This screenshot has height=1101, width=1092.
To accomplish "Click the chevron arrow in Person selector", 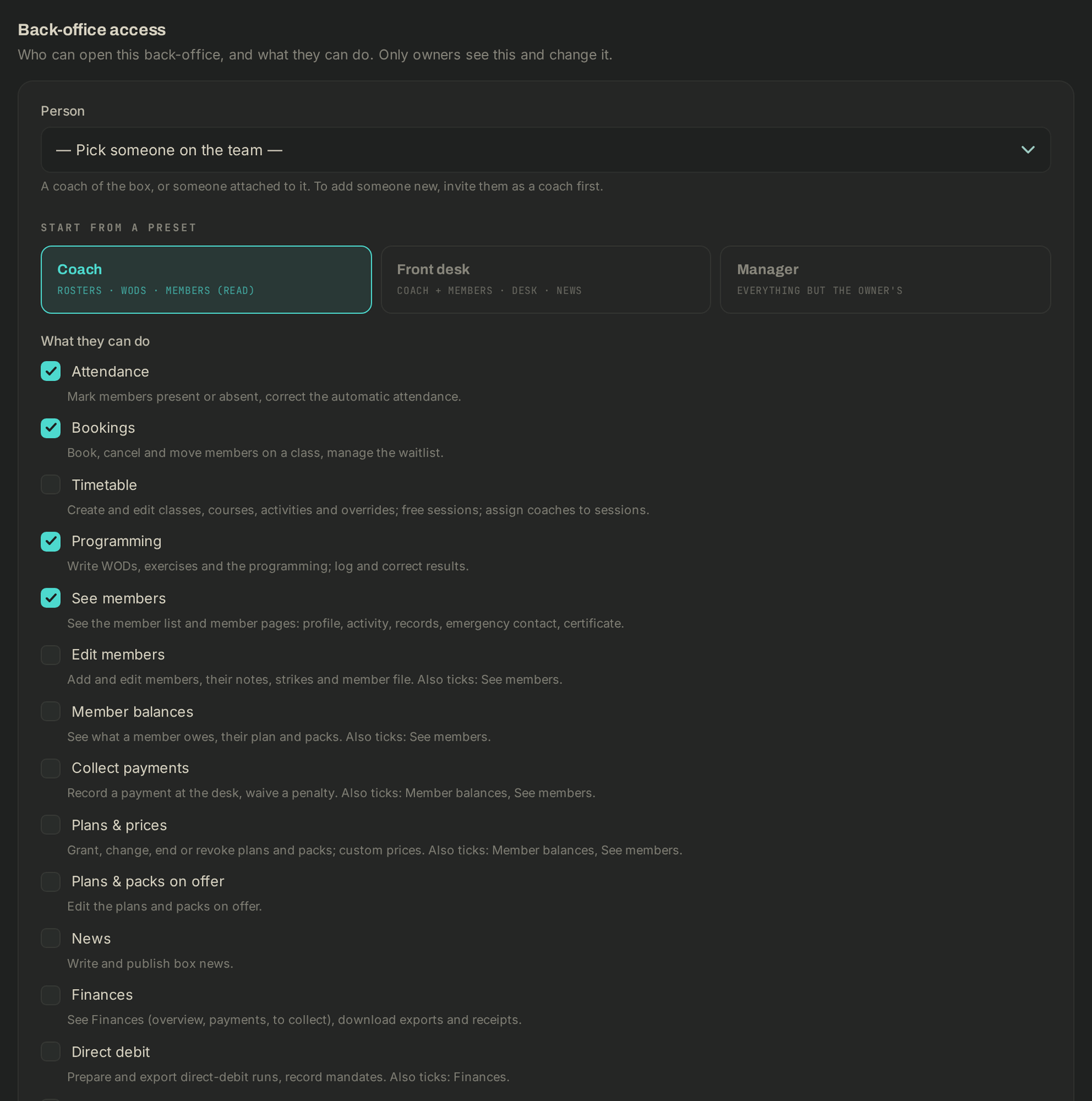I will click(x=1028, y=149).
